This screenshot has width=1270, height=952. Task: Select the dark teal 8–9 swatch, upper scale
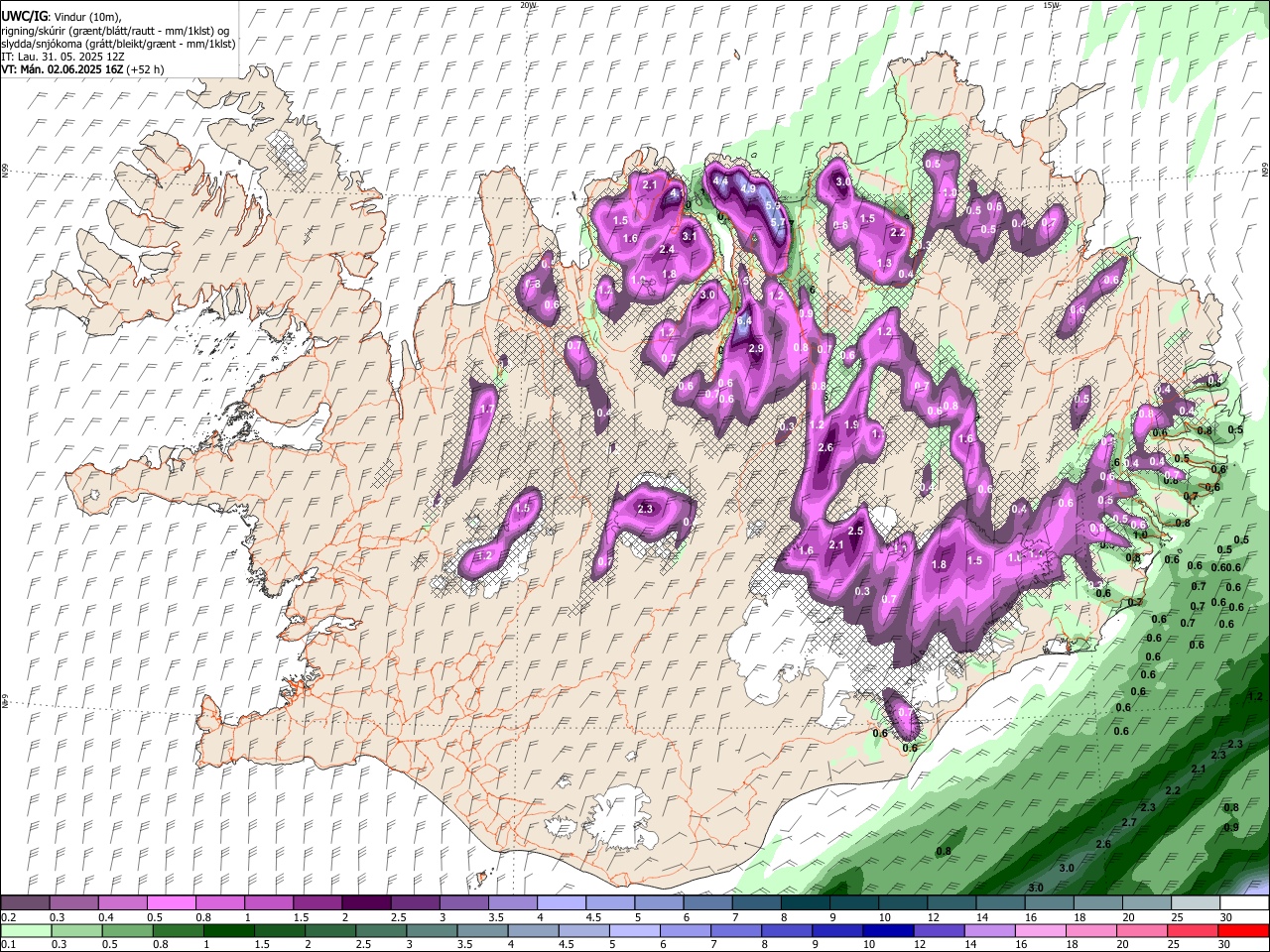[805, 902]
